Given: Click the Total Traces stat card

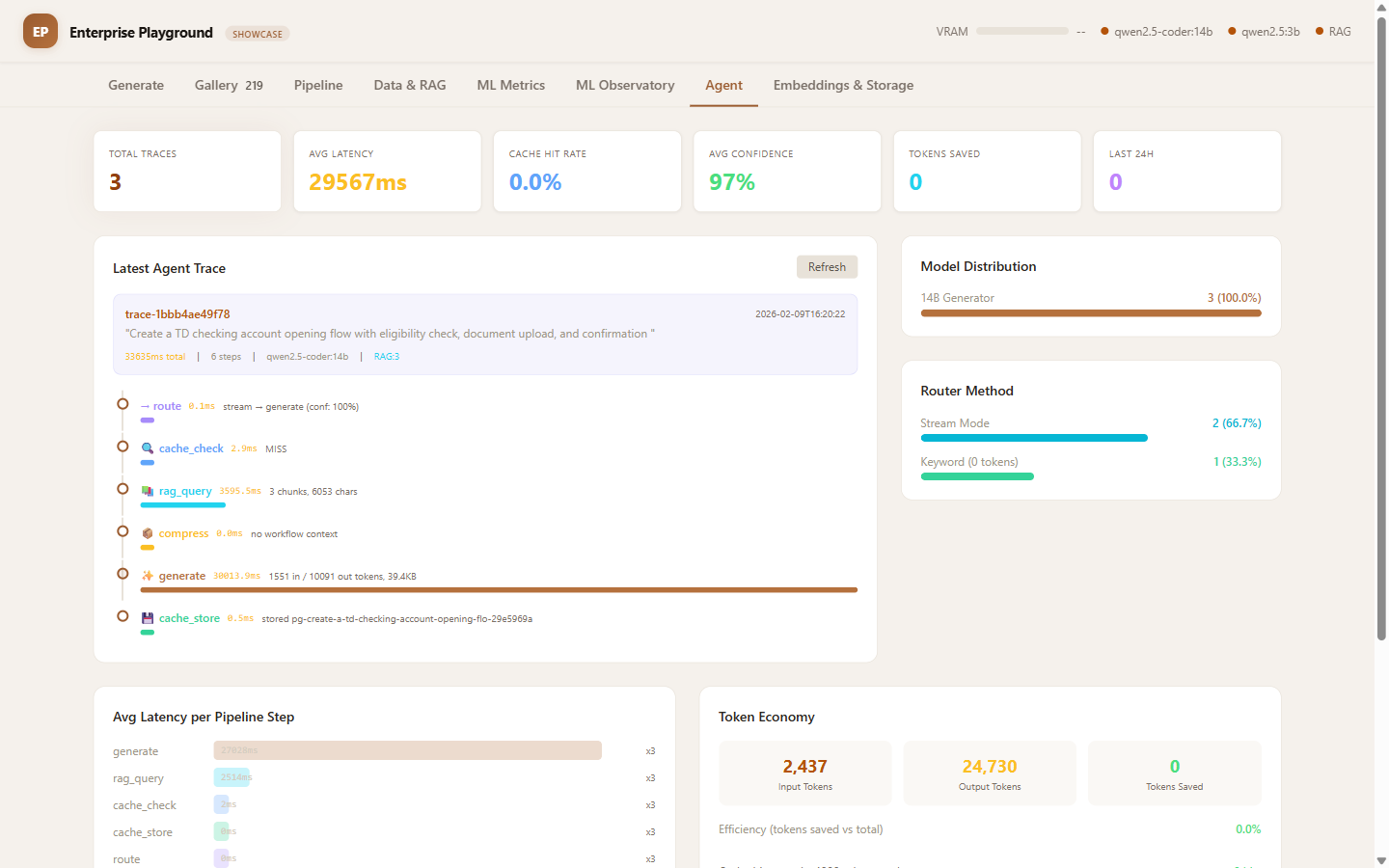Looking at the screenshot, I should pos(187,171).
